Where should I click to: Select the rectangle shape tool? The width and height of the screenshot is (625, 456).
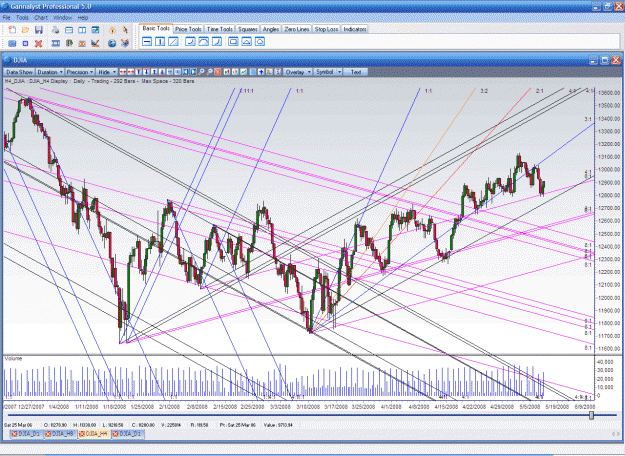[x=233, y=41]
